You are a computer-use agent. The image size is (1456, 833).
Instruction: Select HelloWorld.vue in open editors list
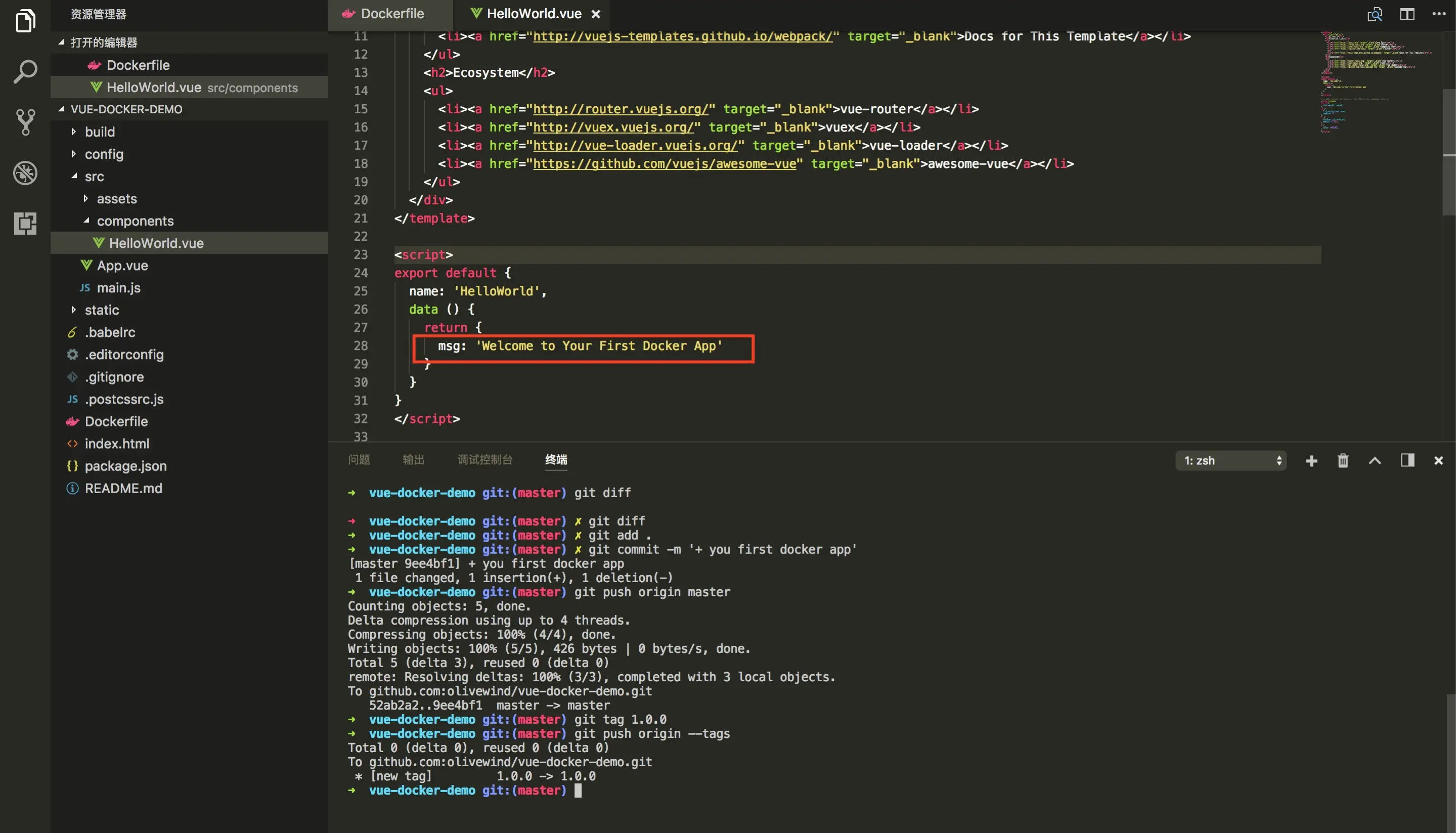click(x=189, y=87)
